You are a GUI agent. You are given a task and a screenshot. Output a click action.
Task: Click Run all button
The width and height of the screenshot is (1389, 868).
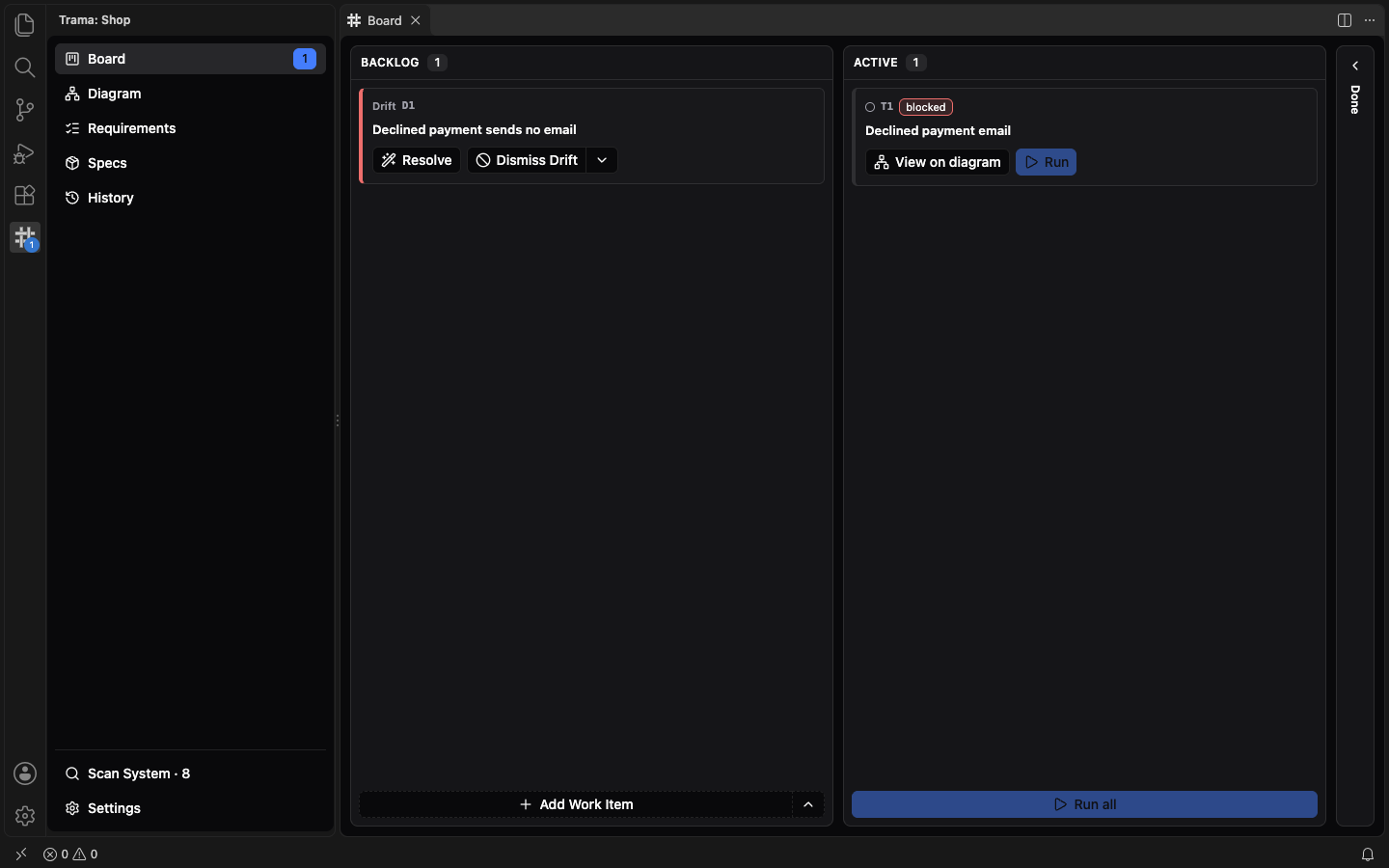point(1084,804)
